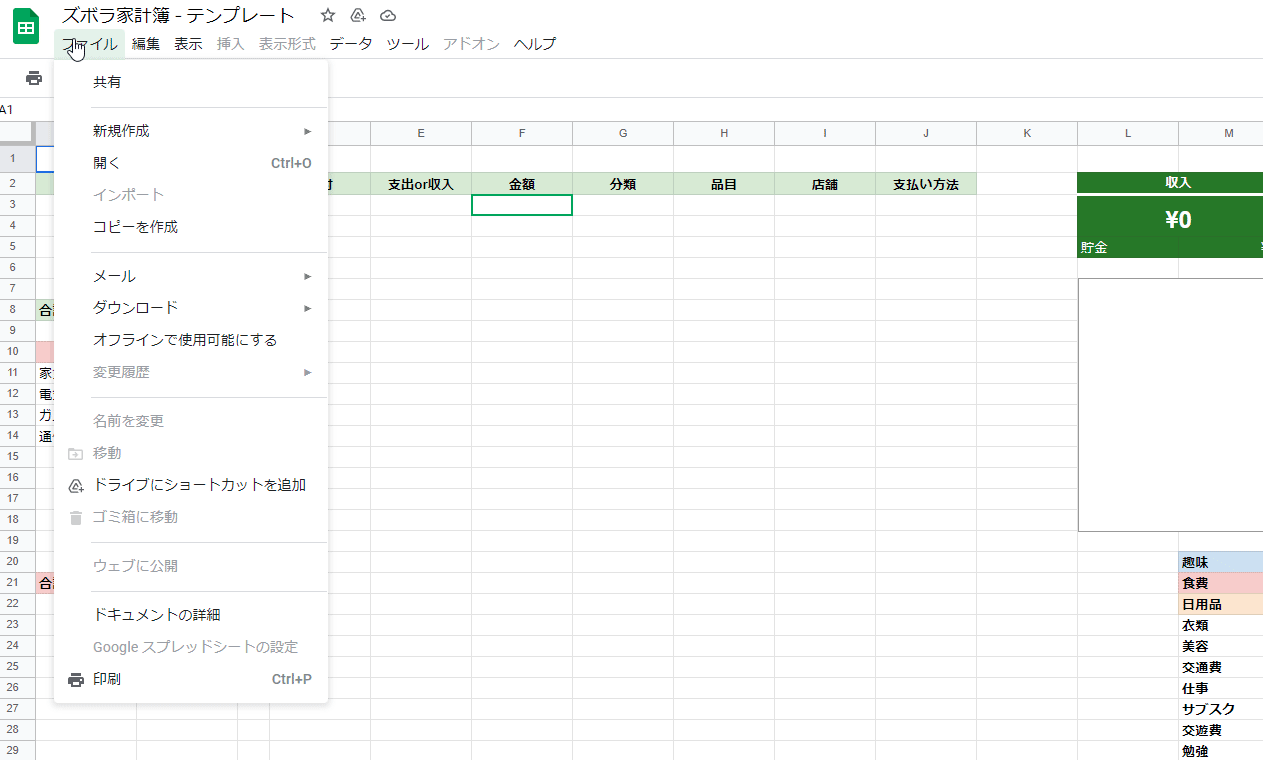Click the document title text
The width and height of the screenshot is (1263, 760).
178,15
